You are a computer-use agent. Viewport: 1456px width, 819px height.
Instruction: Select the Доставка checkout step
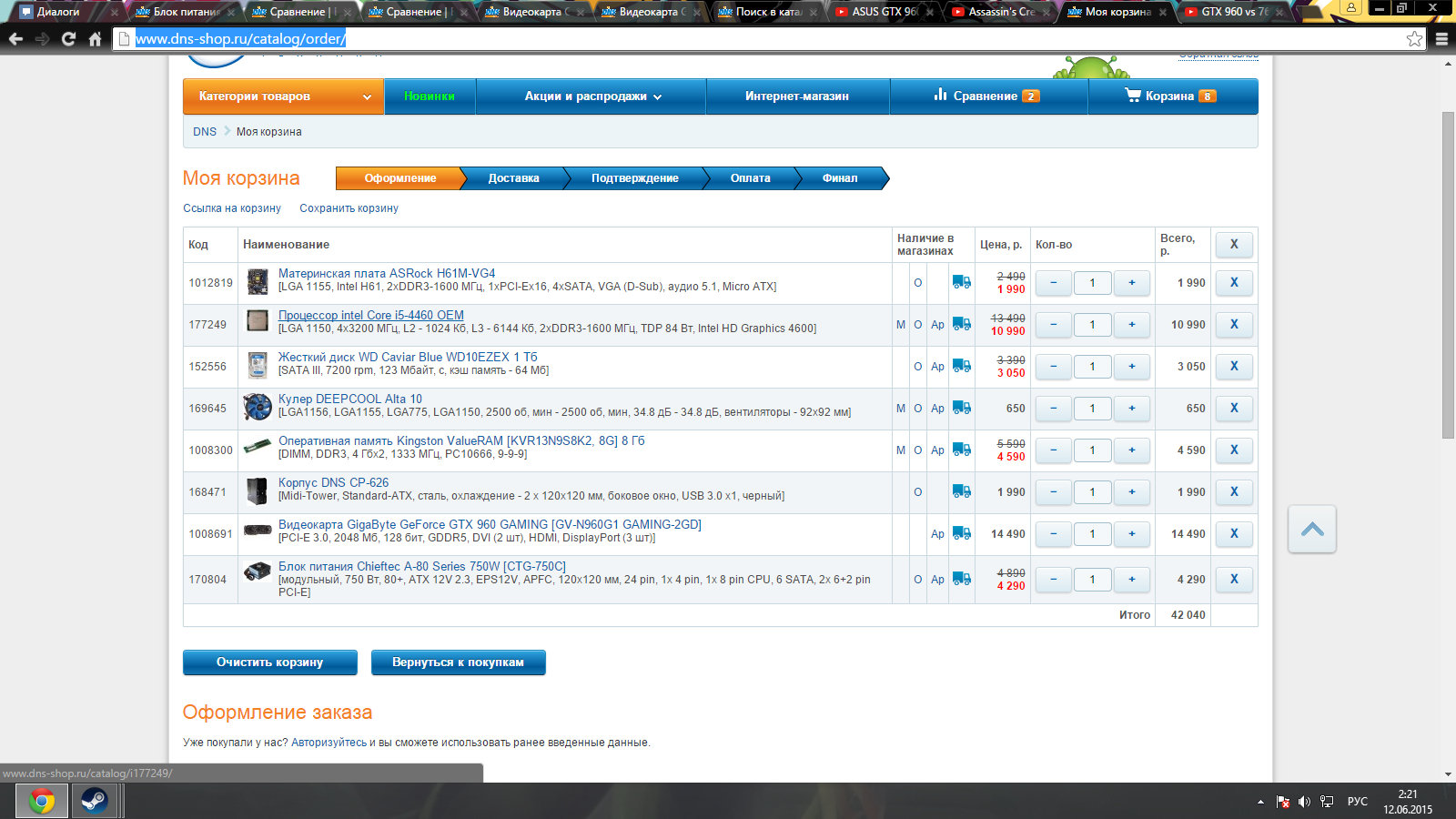click(x=514, y=178)
